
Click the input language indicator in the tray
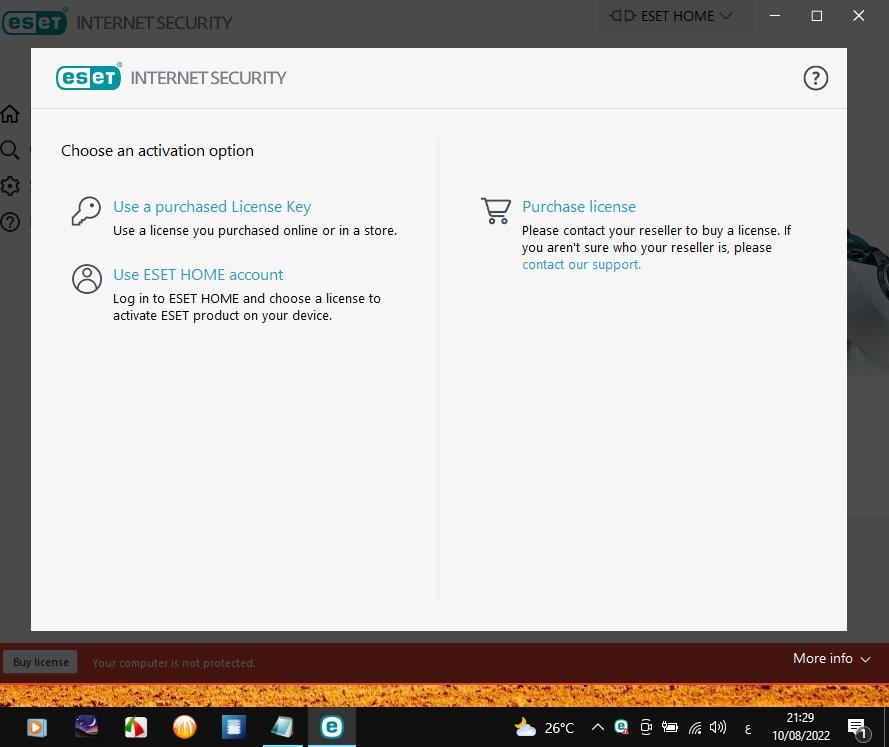point(747,729)
